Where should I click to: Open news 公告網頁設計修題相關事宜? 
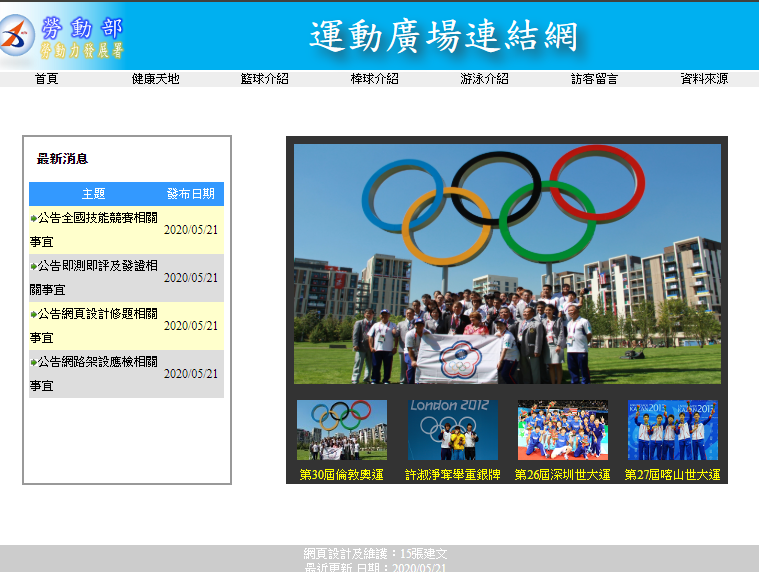(x=94, y=326)
